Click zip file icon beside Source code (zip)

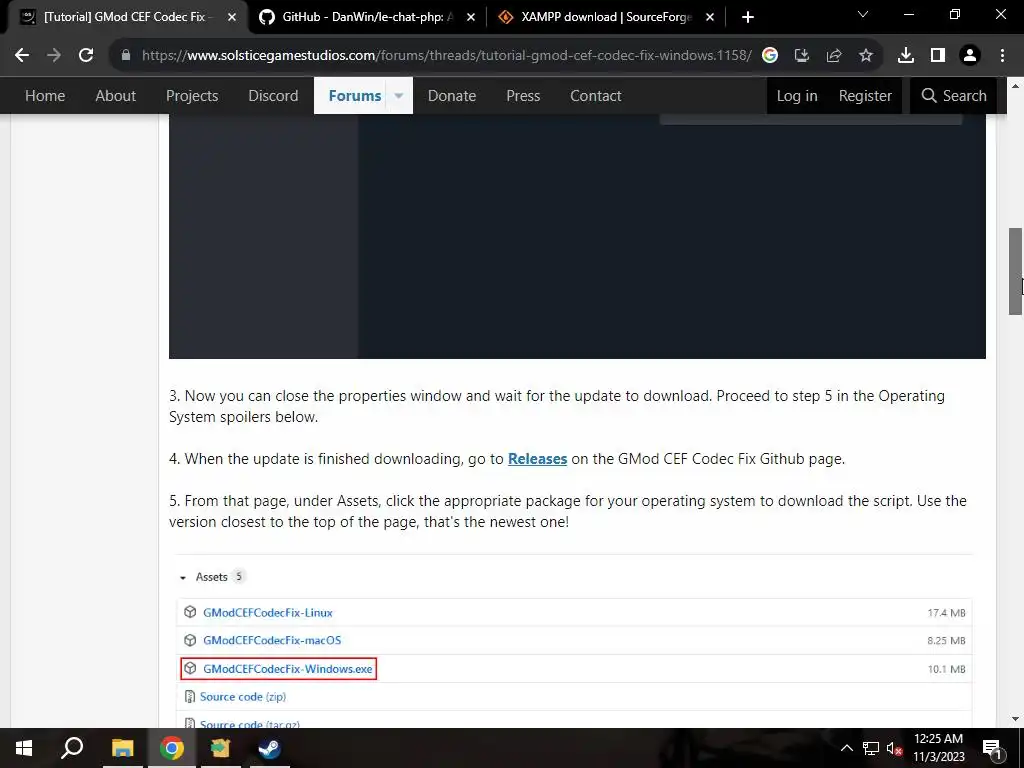[189, 697]
